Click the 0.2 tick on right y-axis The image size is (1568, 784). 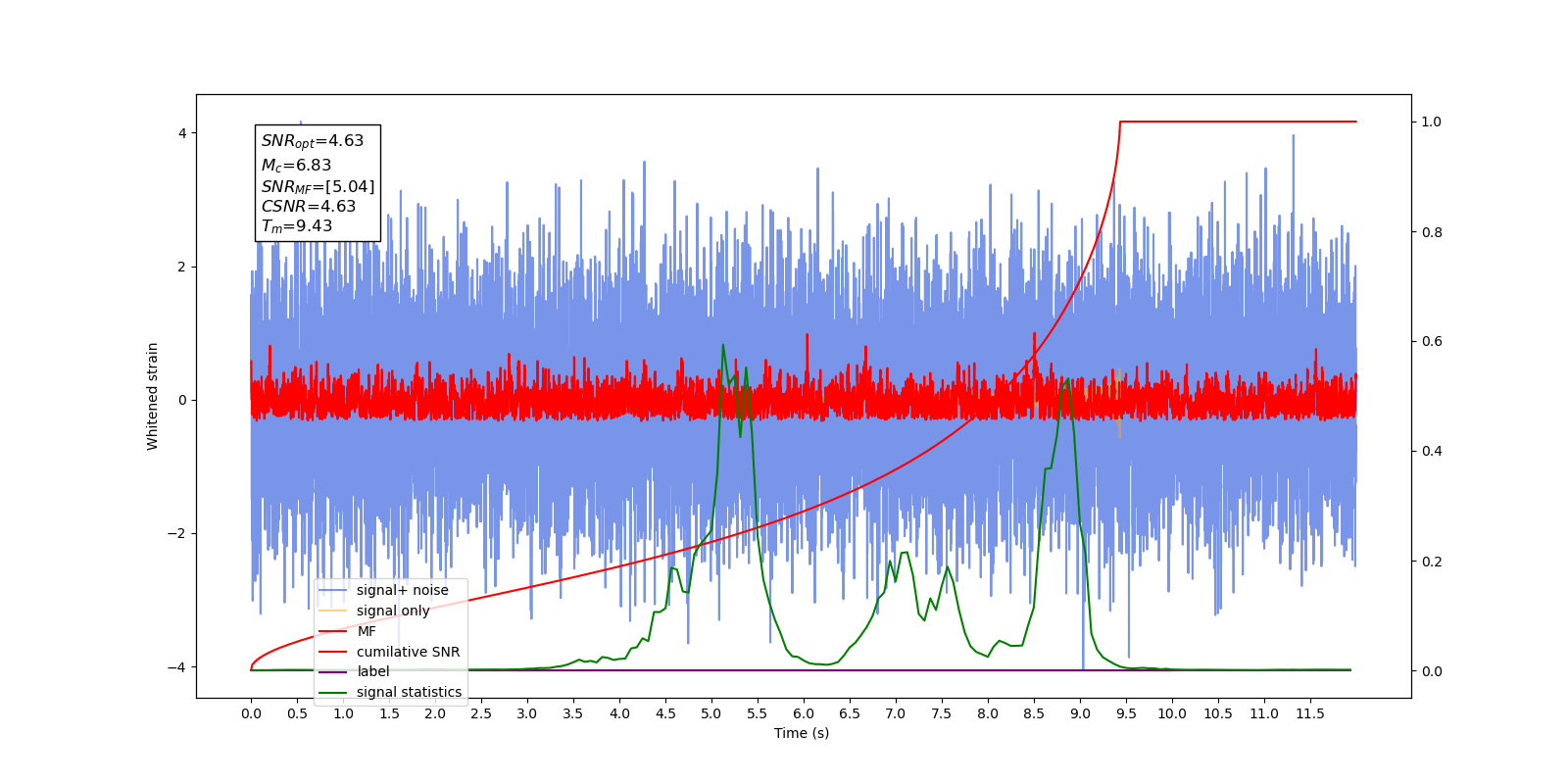point(1432,562)
